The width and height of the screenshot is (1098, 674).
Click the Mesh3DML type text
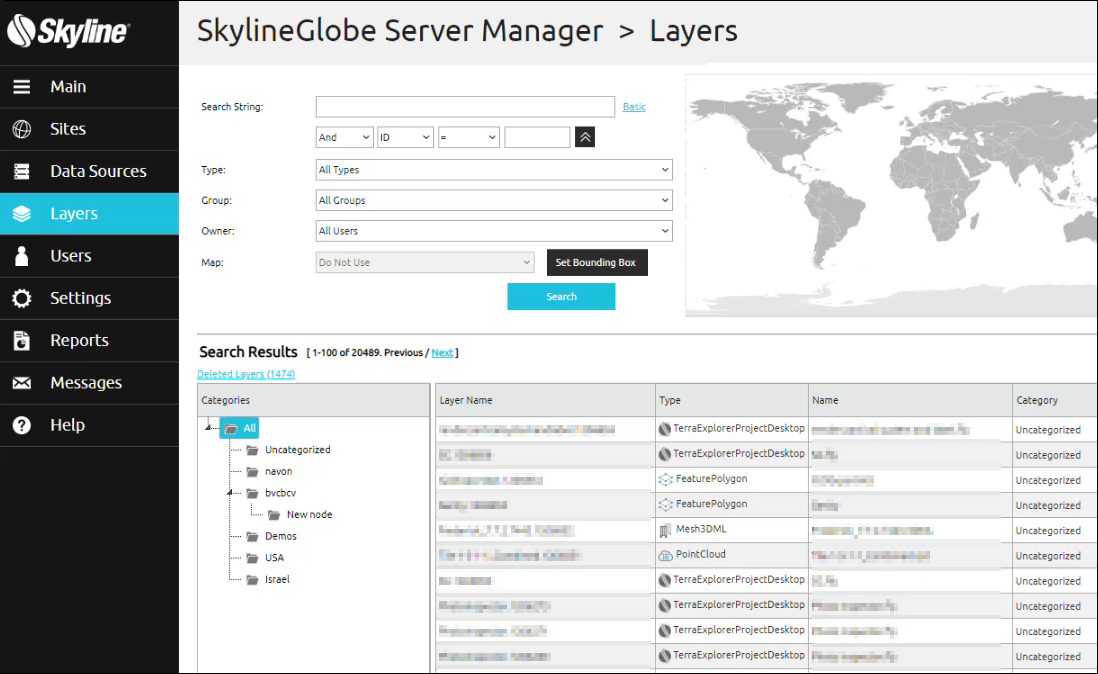pyautogui.click(x=701, y=529)
